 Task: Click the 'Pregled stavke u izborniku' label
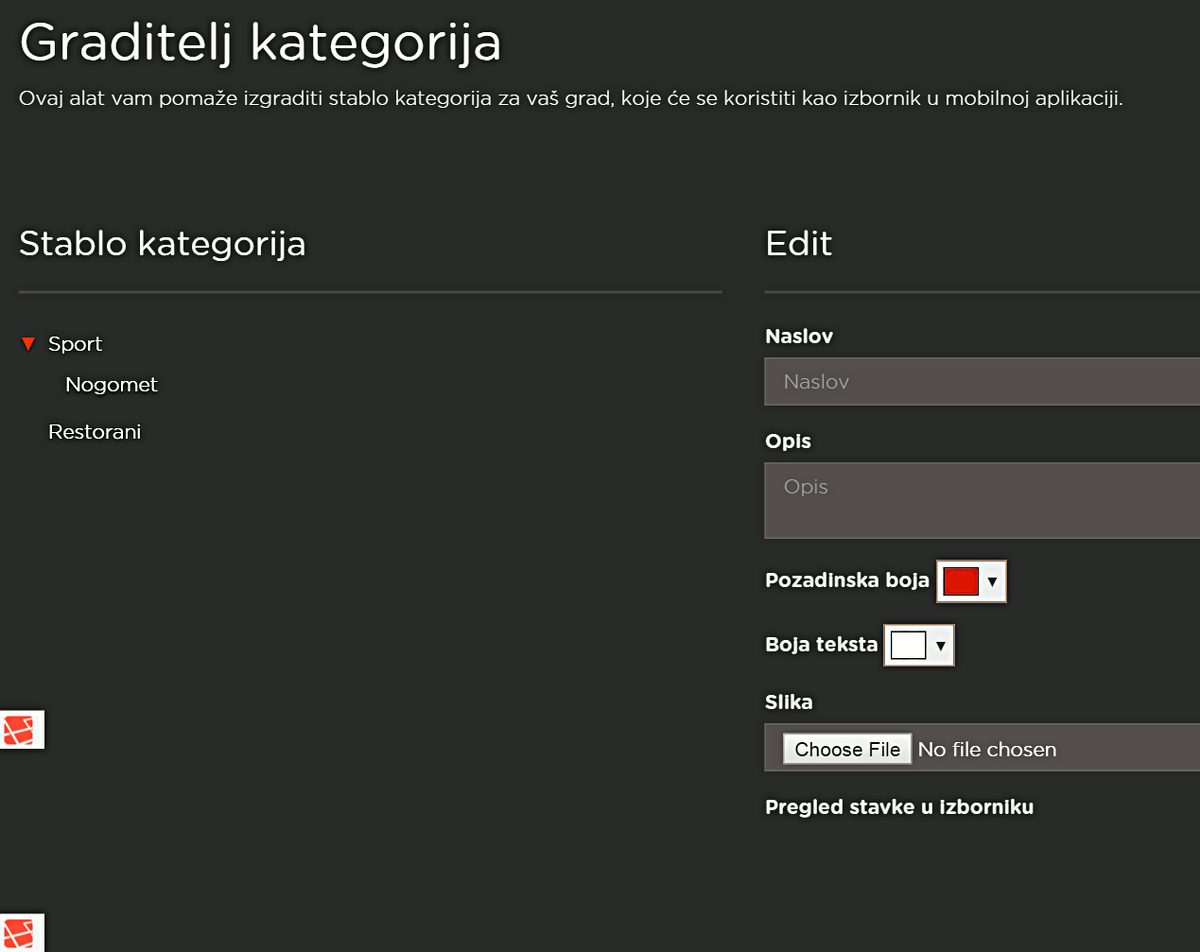899,807
